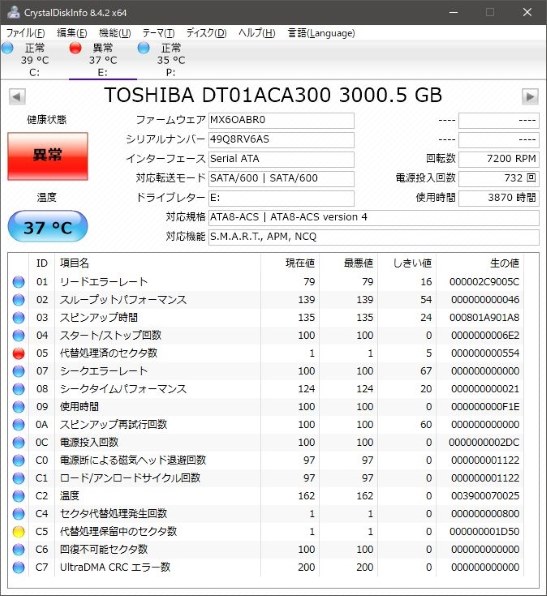Select the スピンアップ再試行回数 attribute name
This screenshot has height=596, width=547.
tap(114, 425)
